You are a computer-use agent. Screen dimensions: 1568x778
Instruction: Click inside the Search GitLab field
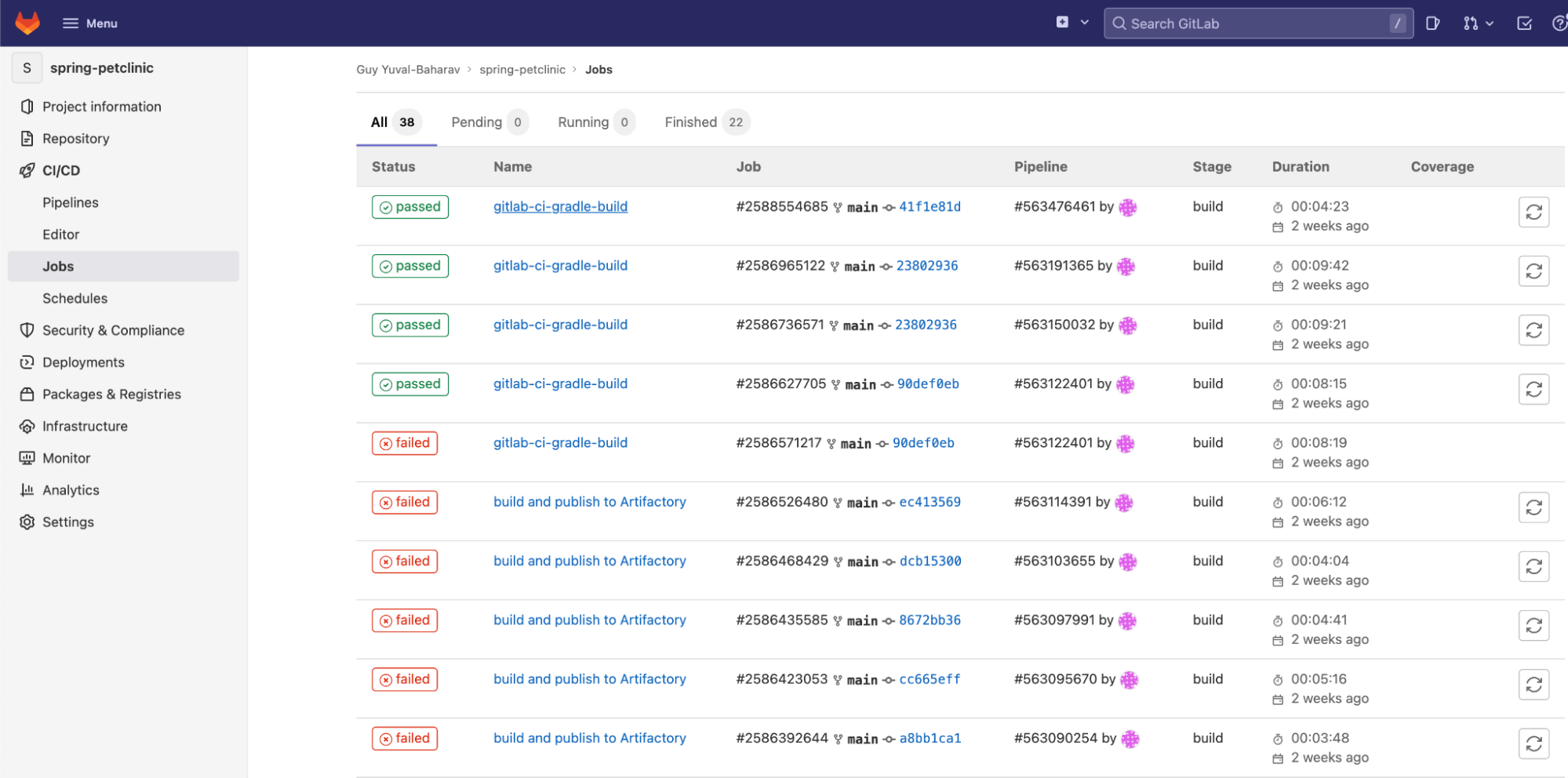[1255, 23]
